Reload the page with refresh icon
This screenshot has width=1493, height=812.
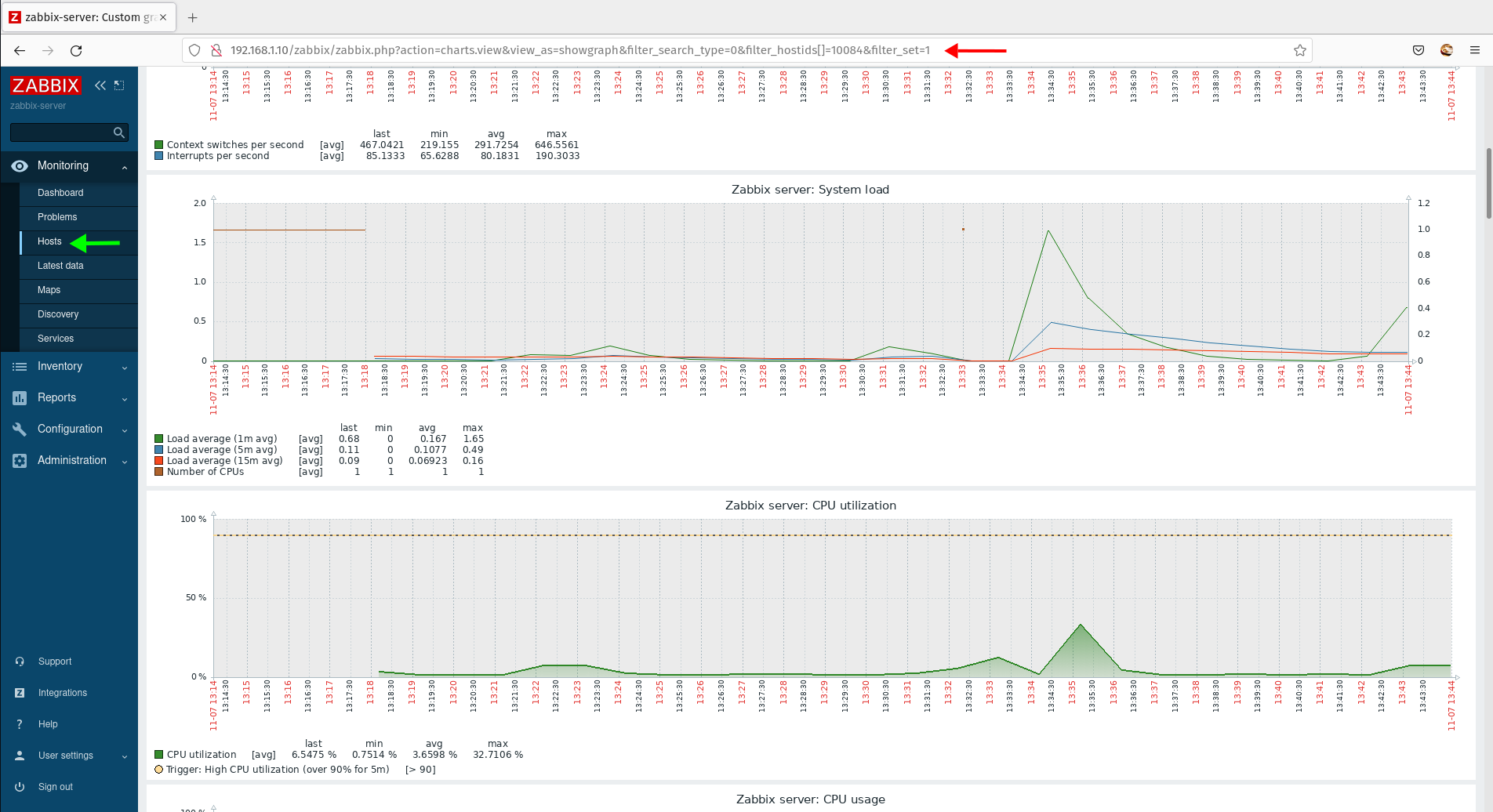point(76,50)
